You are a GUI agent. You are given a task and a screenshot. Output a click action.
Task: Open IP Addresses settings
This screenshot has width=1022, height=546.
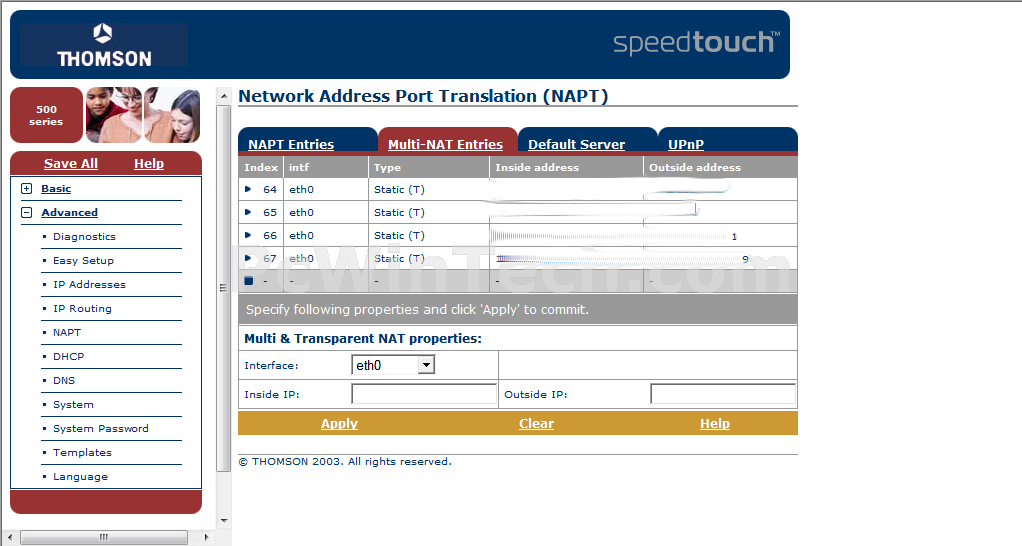pyautogui.click(x=89, y=285)
